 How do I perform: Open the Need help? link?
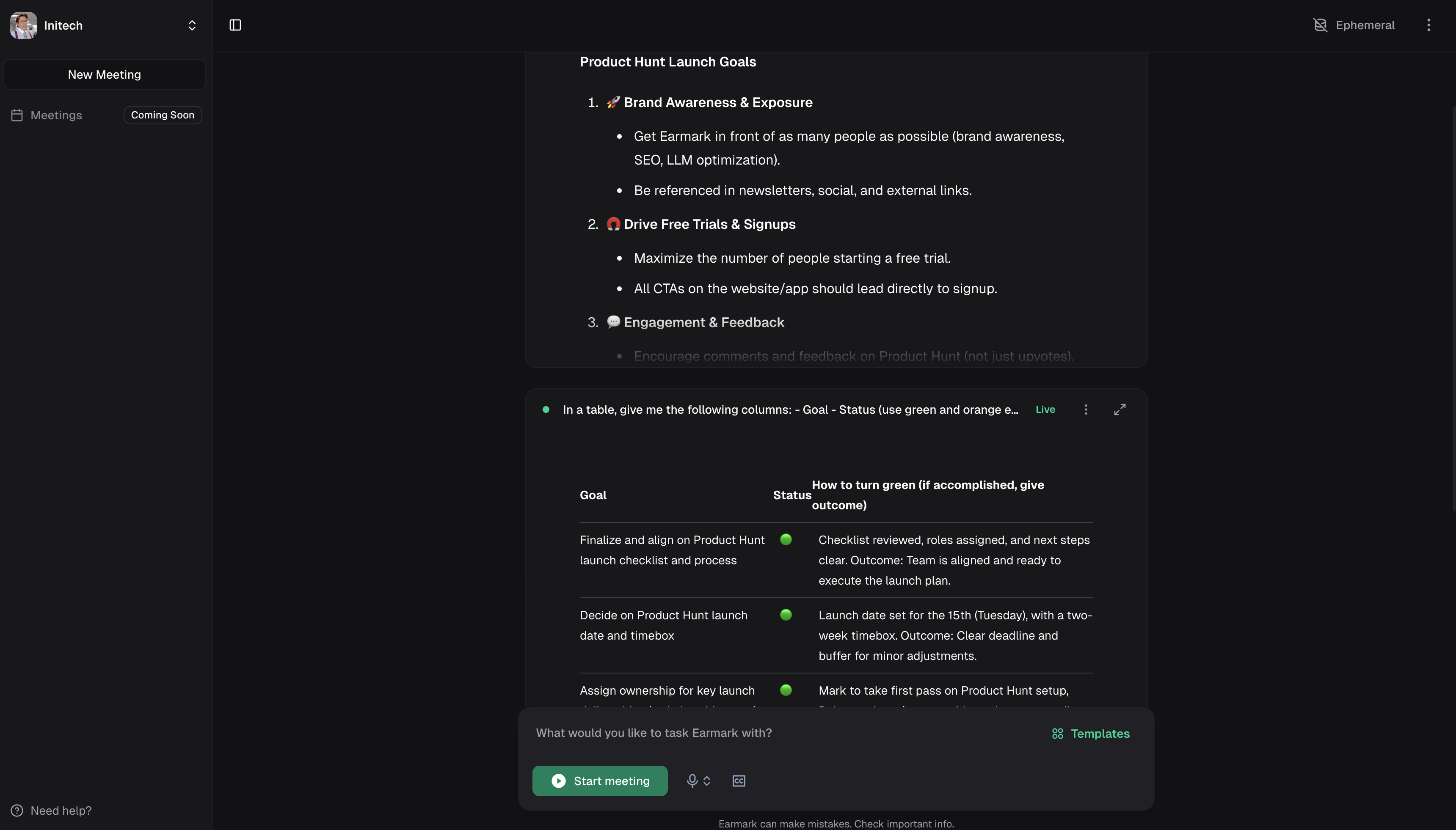tap(61, 810)
